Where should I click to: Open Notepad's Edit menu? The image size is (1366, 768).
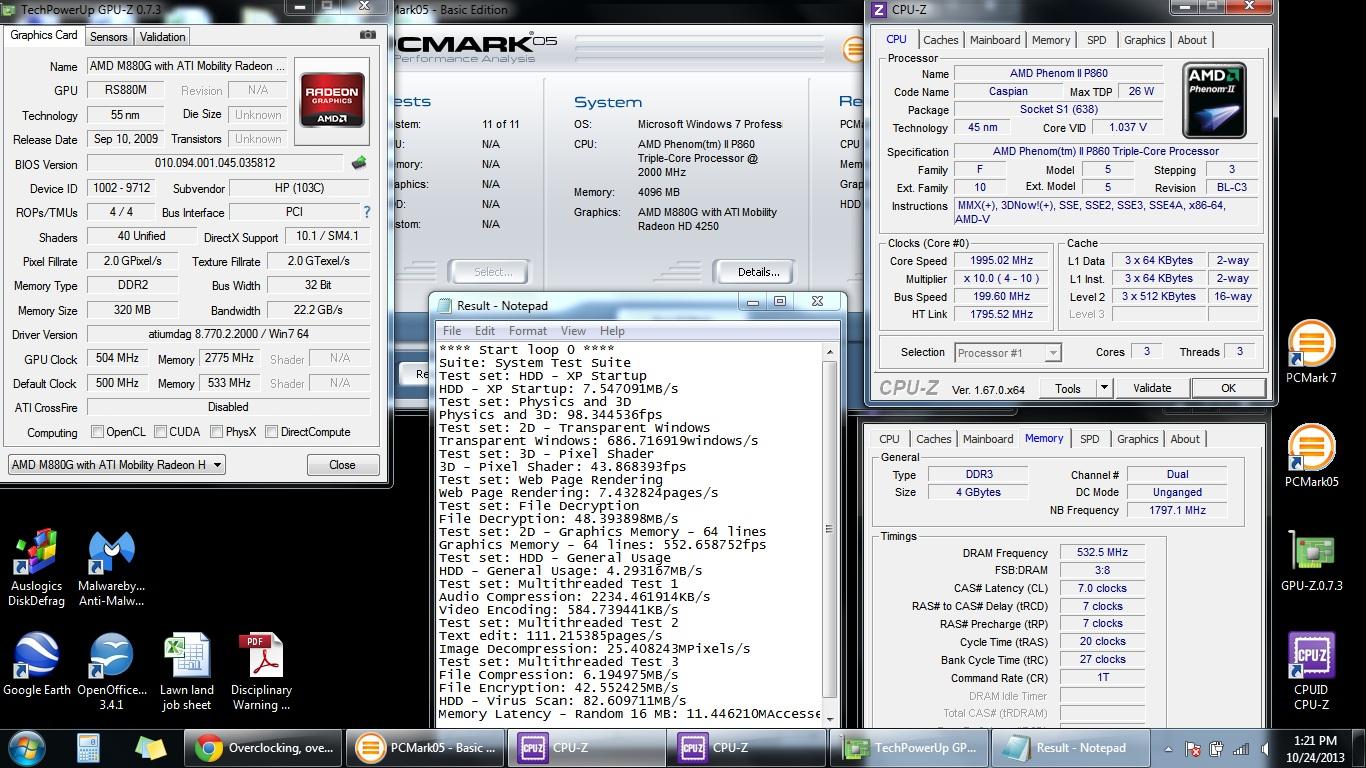click(485, 331)
